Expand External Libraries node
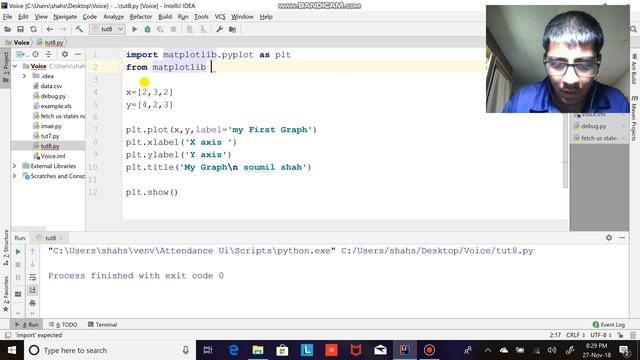The width and height of the screenshot is (640, 360). [x=15, y=166]
